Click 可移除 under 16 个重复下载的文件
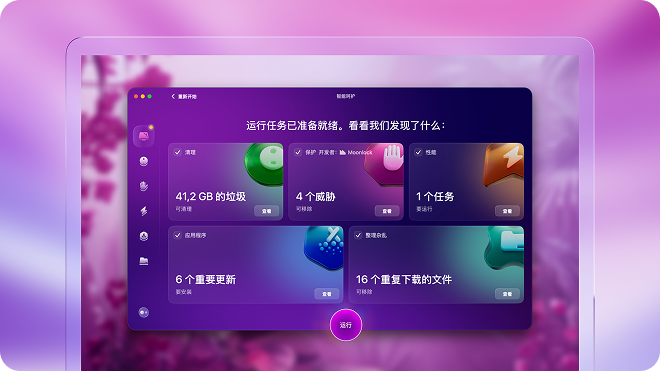Viewport: 660px width, 371px height. 364,292
